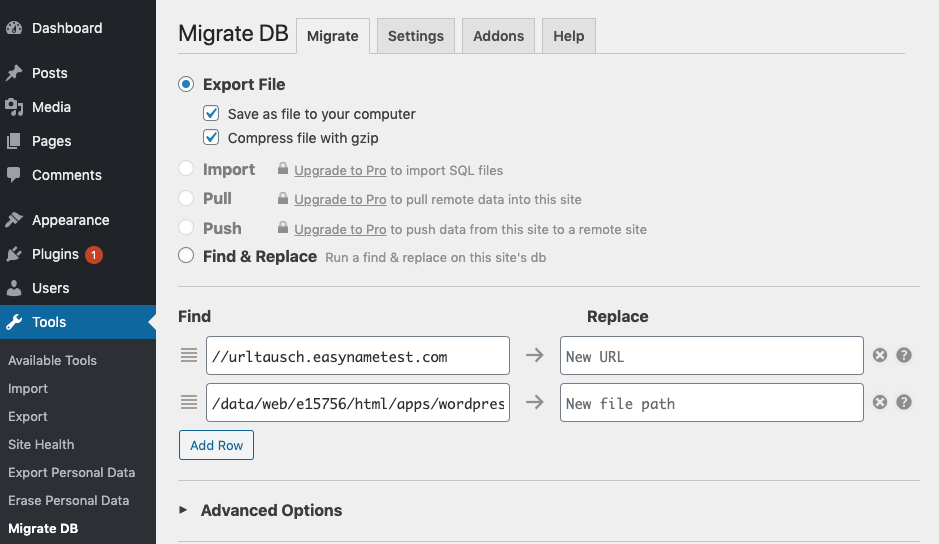Remove the New URL find-replace row
Image resolution: width=939 pixels, height=544 pixels.
coord(880,355)
